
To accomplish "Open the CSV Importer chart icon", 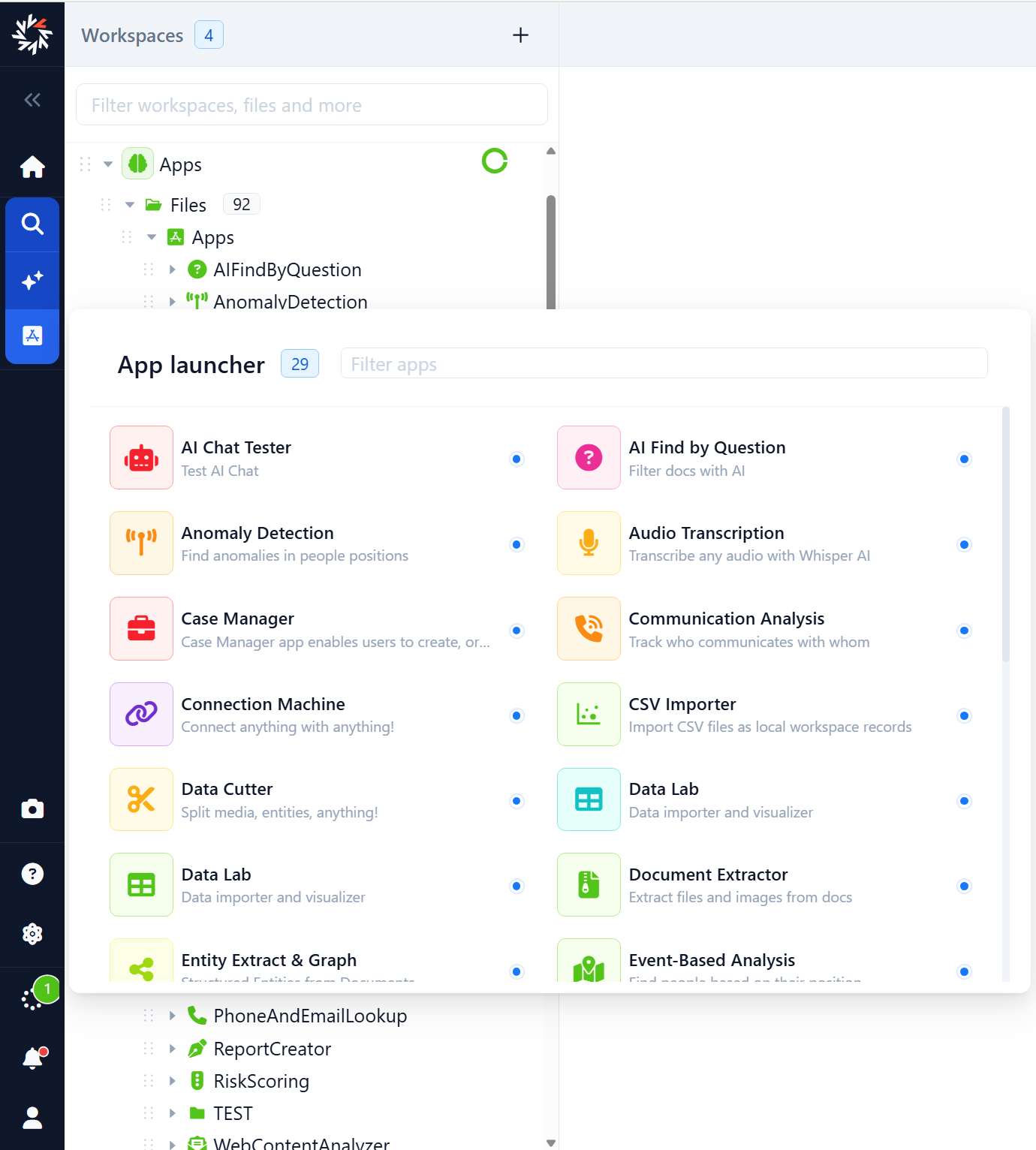I will click(x=589, y=714).
